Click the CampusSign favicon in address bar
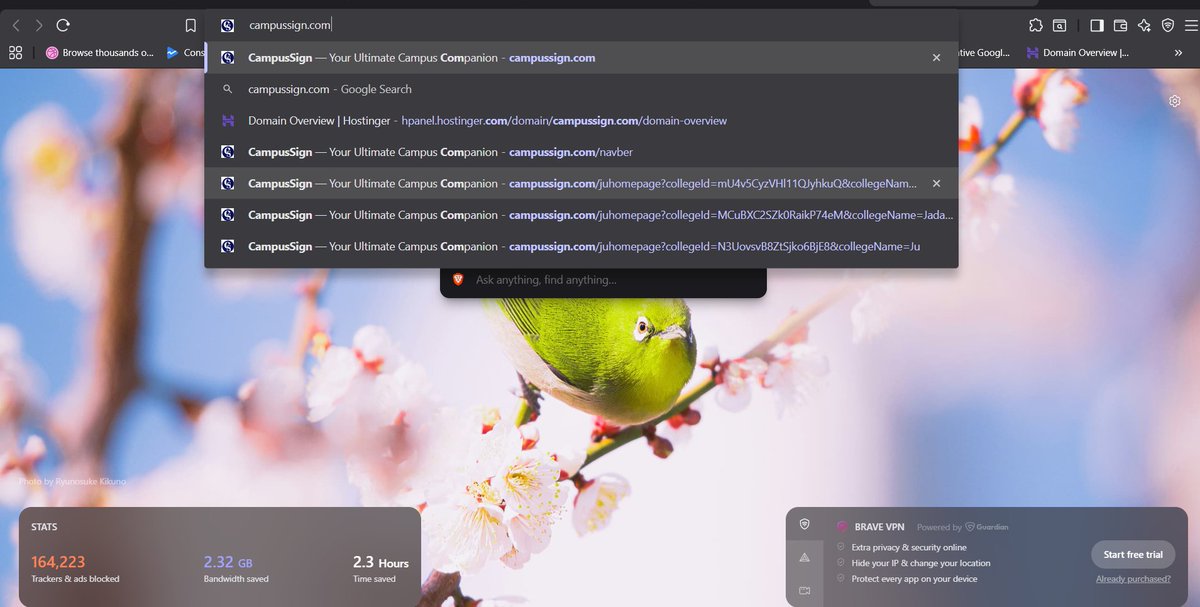The width and height of the screenshot is (1200, 607). [228, 25]
